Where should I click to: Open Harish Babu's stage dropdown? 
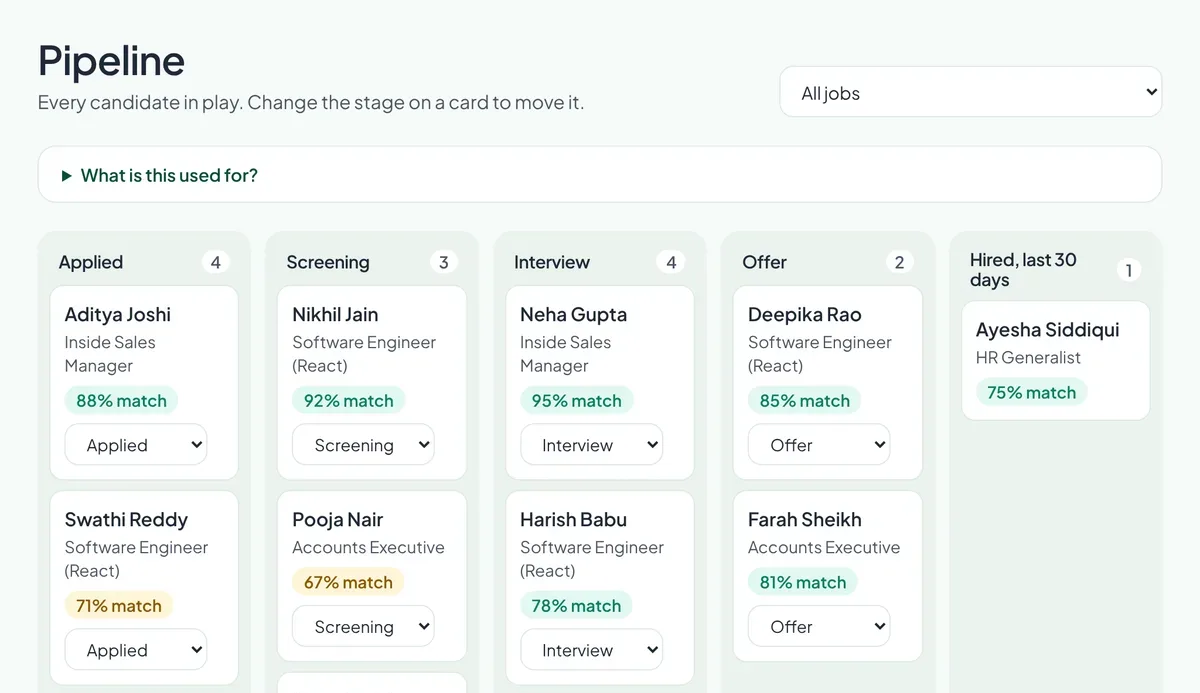(591, 650)
